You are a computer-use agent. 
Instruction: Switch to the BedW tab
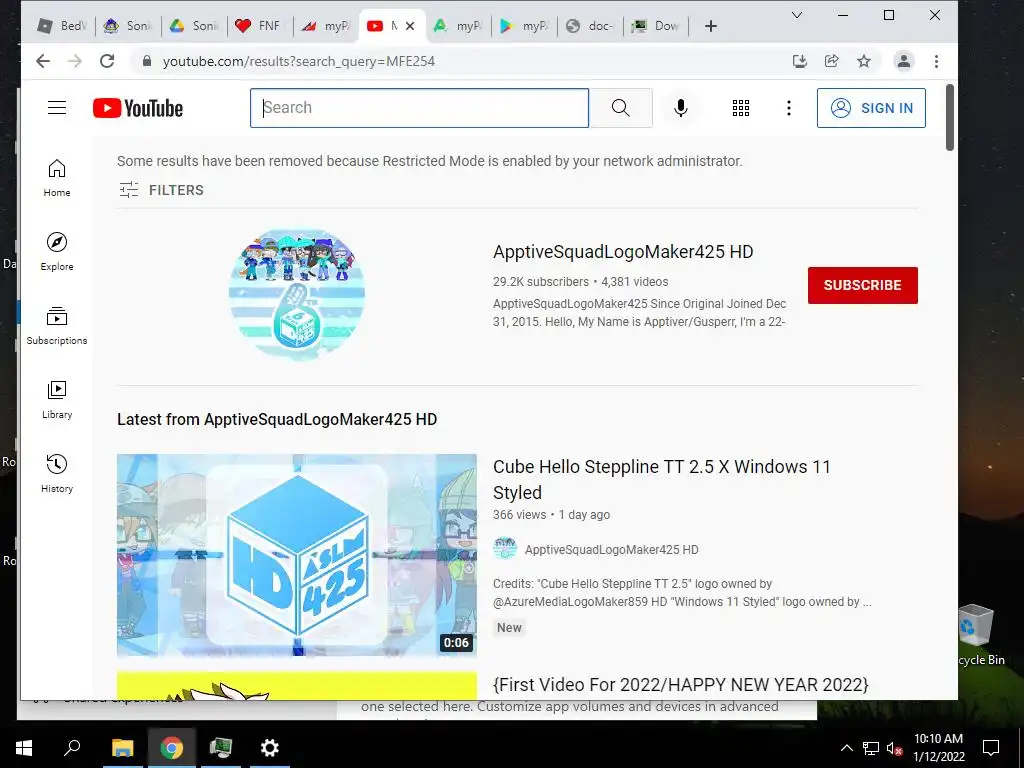pos(63,26)
